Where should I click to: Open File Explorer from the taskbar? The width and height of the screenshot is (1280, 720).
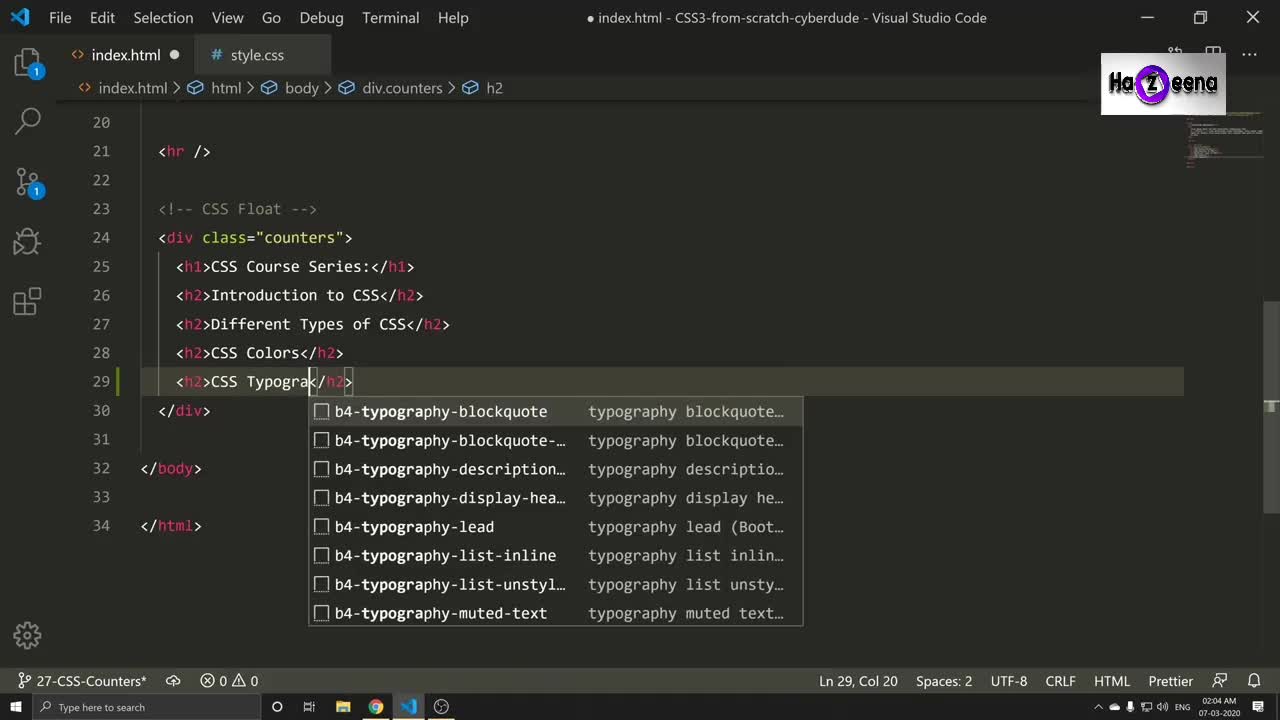pyautogui.click(x=342, y=707)
